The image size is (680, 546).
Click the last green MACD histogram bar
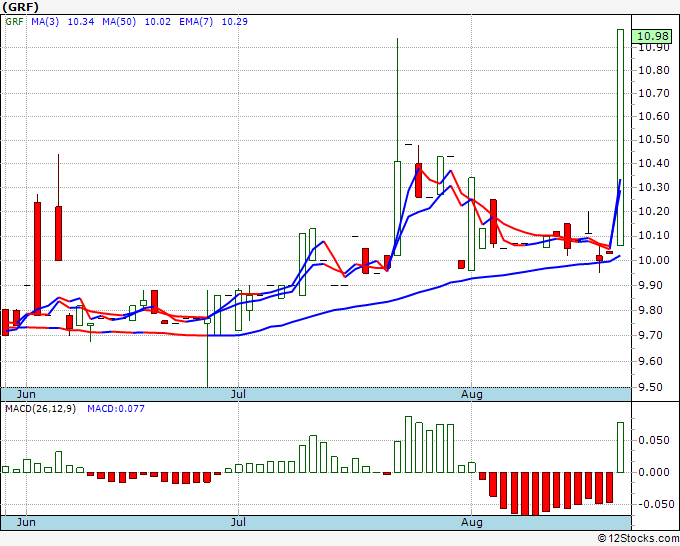pos(620,448)
